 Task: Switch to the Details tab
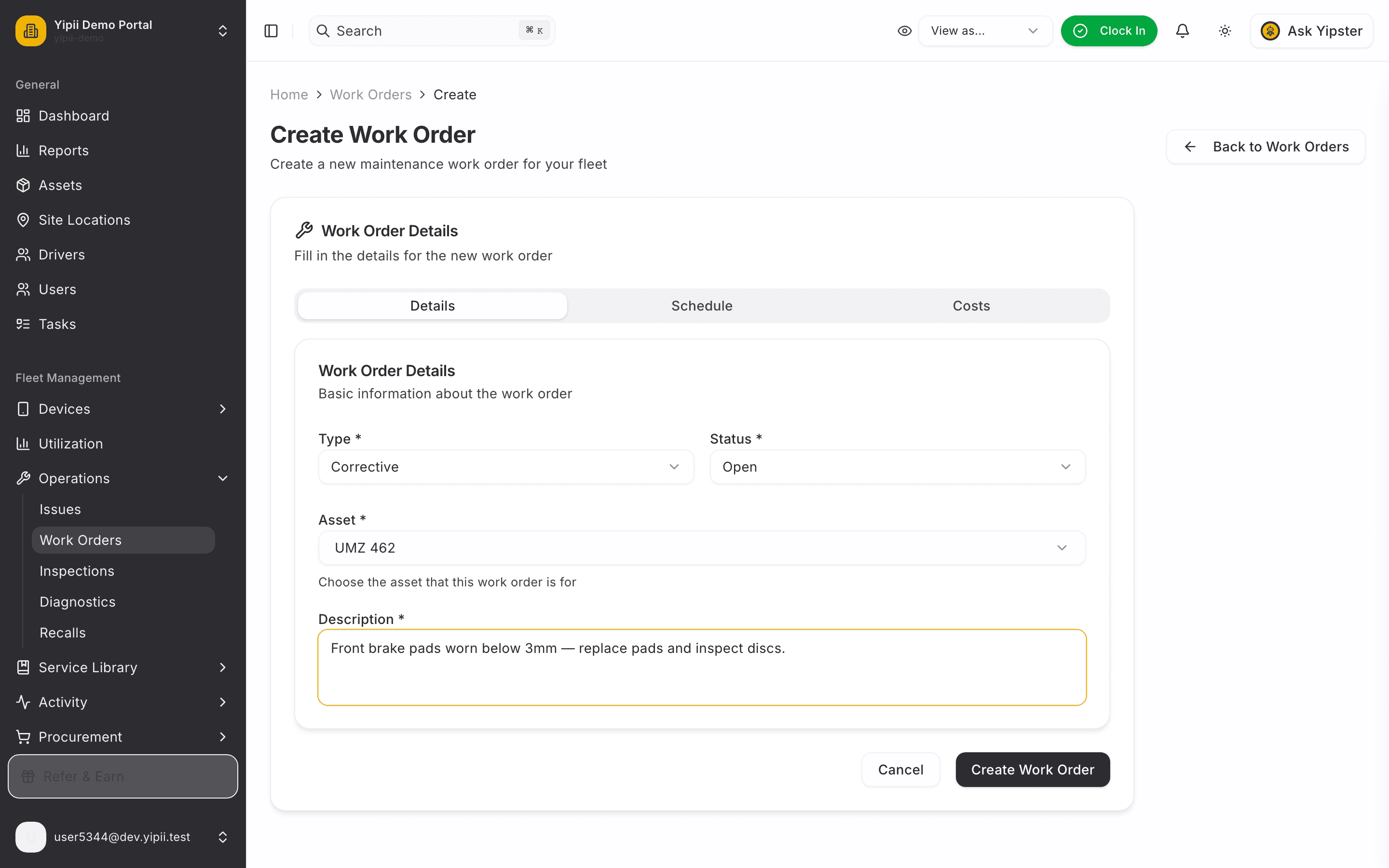coord(432,306)
